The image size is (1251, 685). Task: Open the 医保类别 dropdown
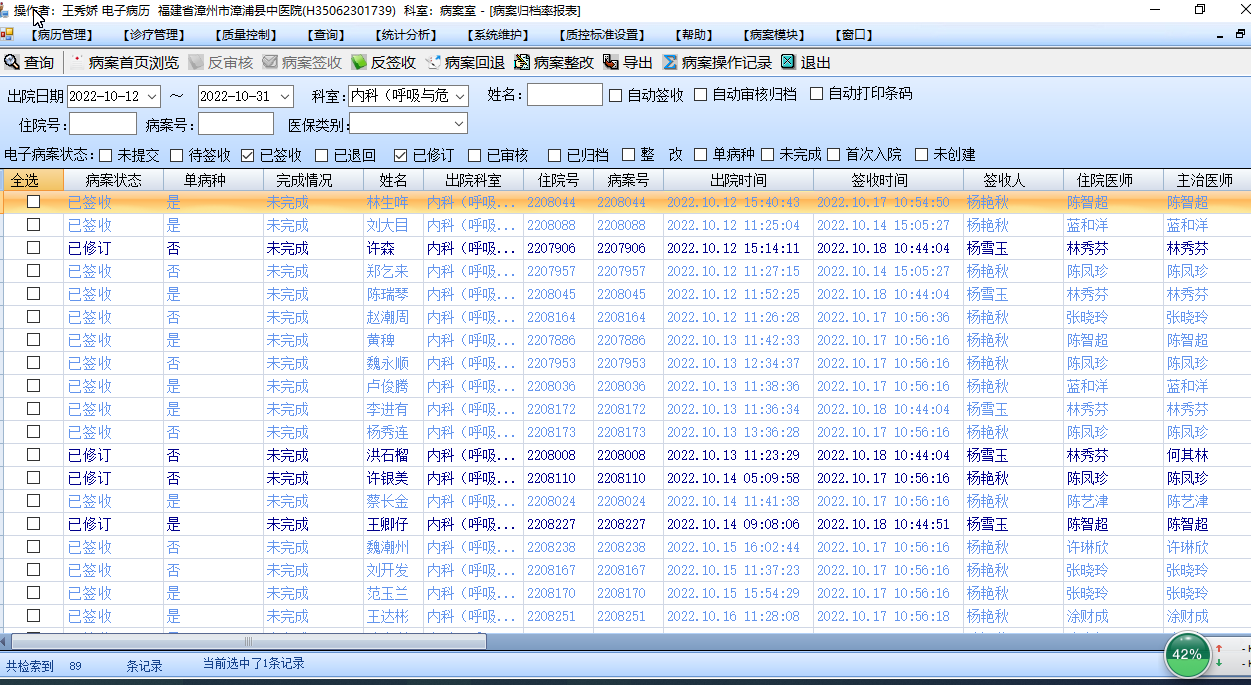click(460, 124)
